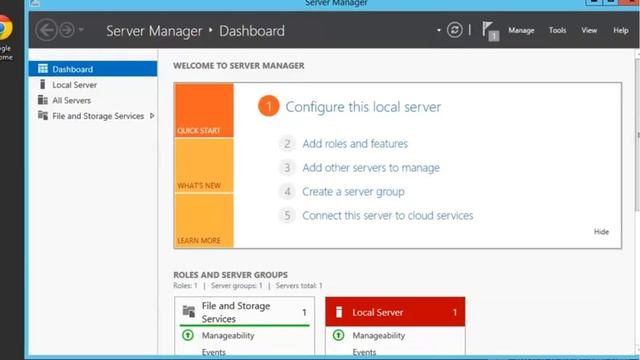Click the step 4 number circle

click(x=287, y=192)
